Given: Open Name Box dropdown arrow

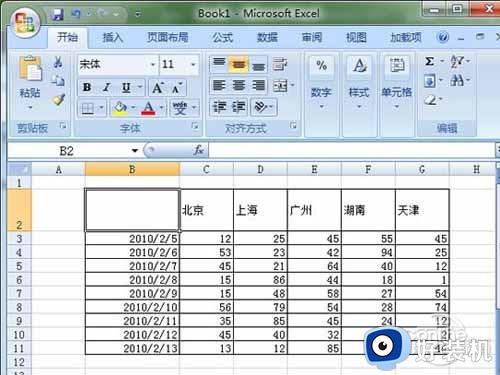Looking at the screenshot, I should pos(135,151).
